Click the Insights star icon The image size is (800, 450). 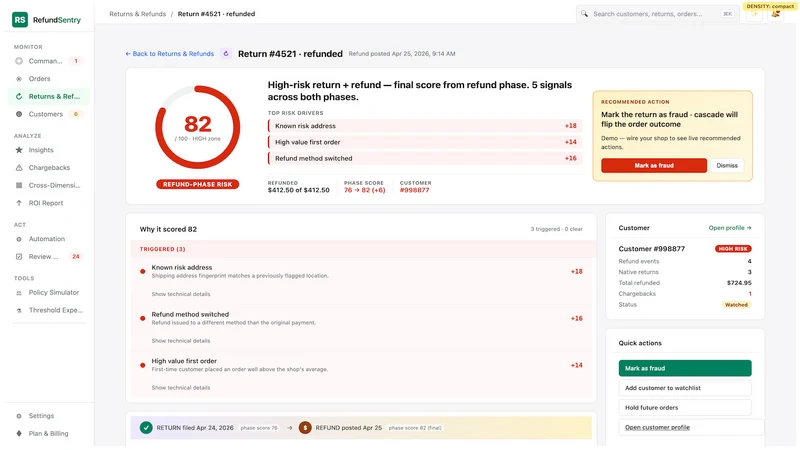[x=19, y=149]
